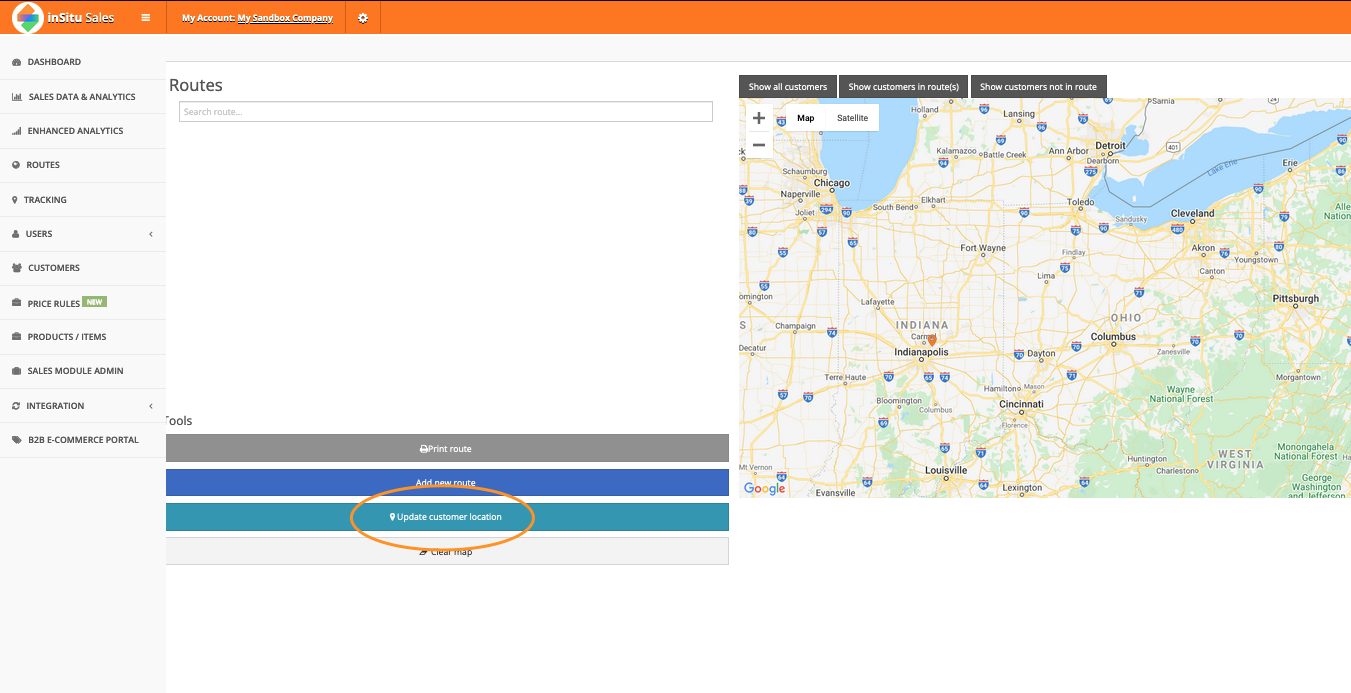The height and width of the screenshot is (693, 1351).
Task: Expand the Users submenu chevron
Action: (x=151, y=234)
